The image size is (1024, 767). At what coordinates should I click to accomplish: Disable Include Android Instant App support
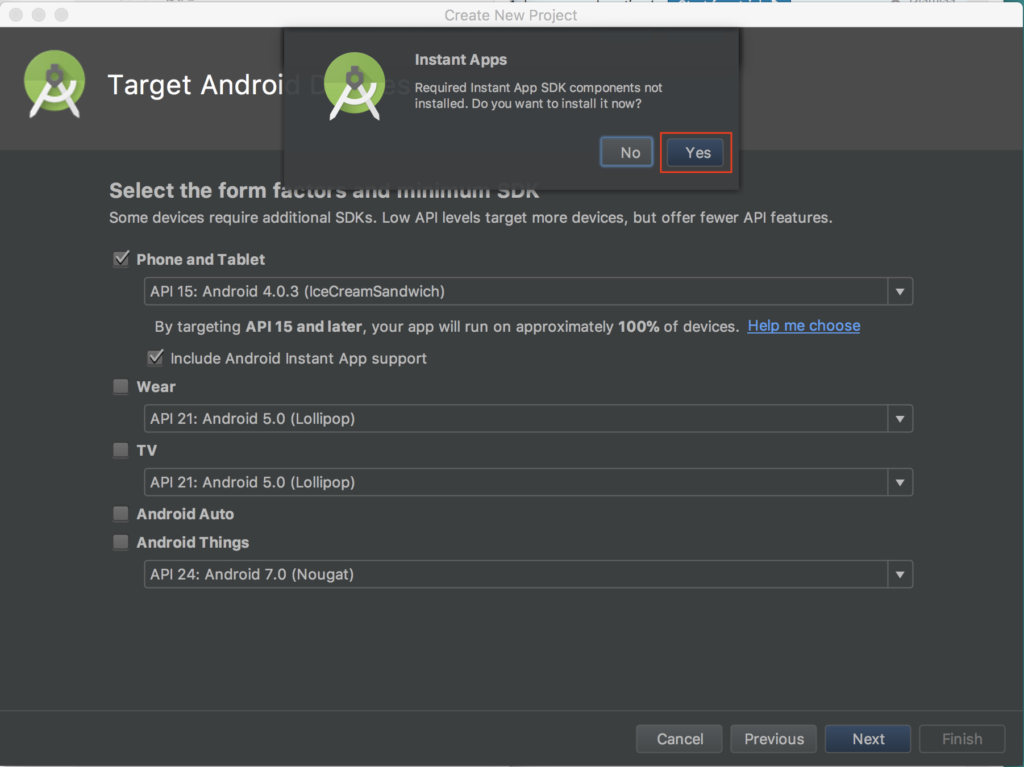pos(155,357)
